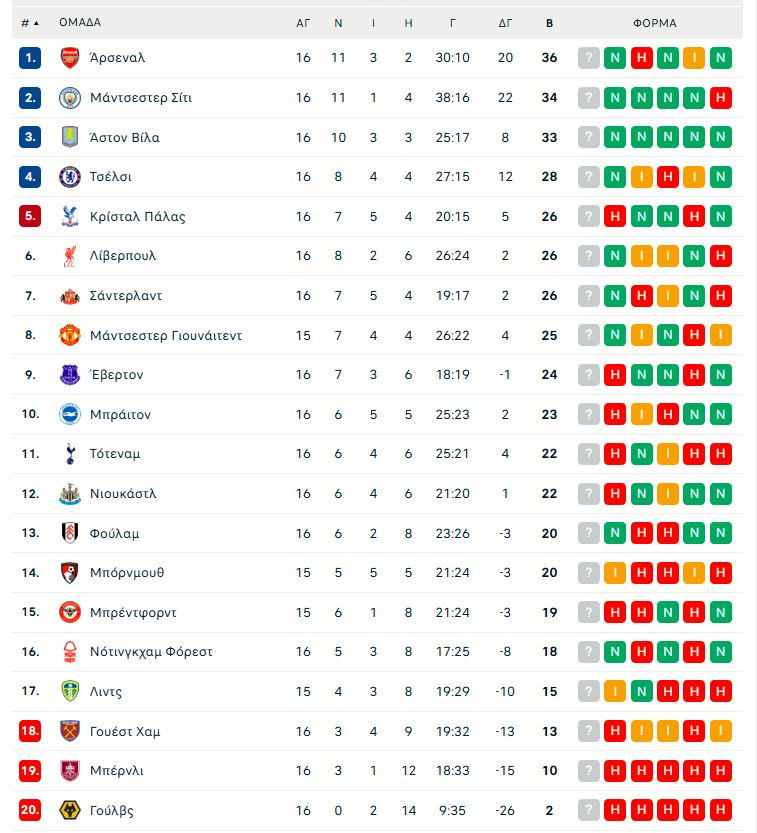The width and height of the screenshot is (757, 833).
Task: Click the Everton club crest icon
Action: point(69,375)
